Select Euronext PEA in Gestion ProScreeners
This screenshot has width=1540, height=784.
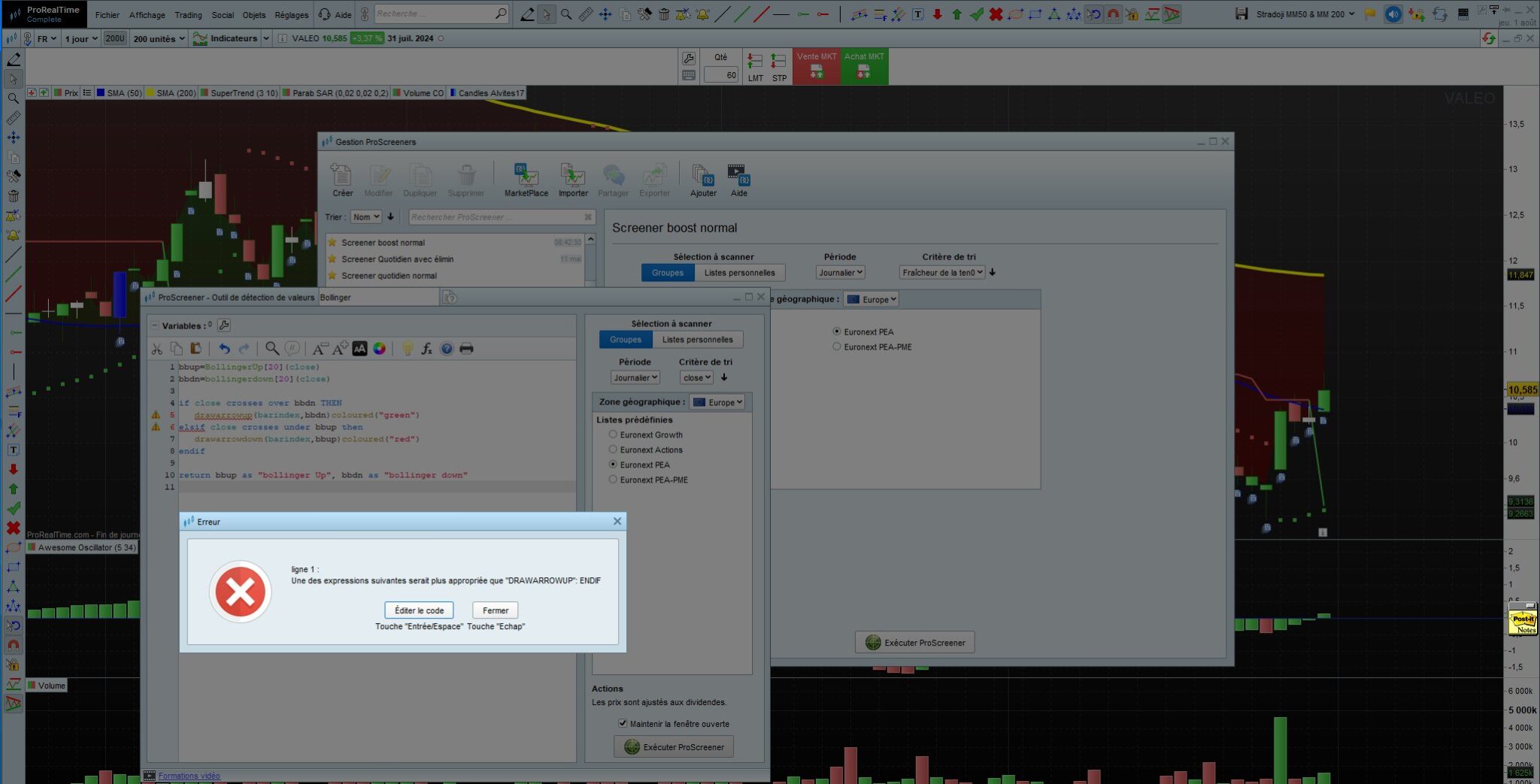[x=836, y=331]
